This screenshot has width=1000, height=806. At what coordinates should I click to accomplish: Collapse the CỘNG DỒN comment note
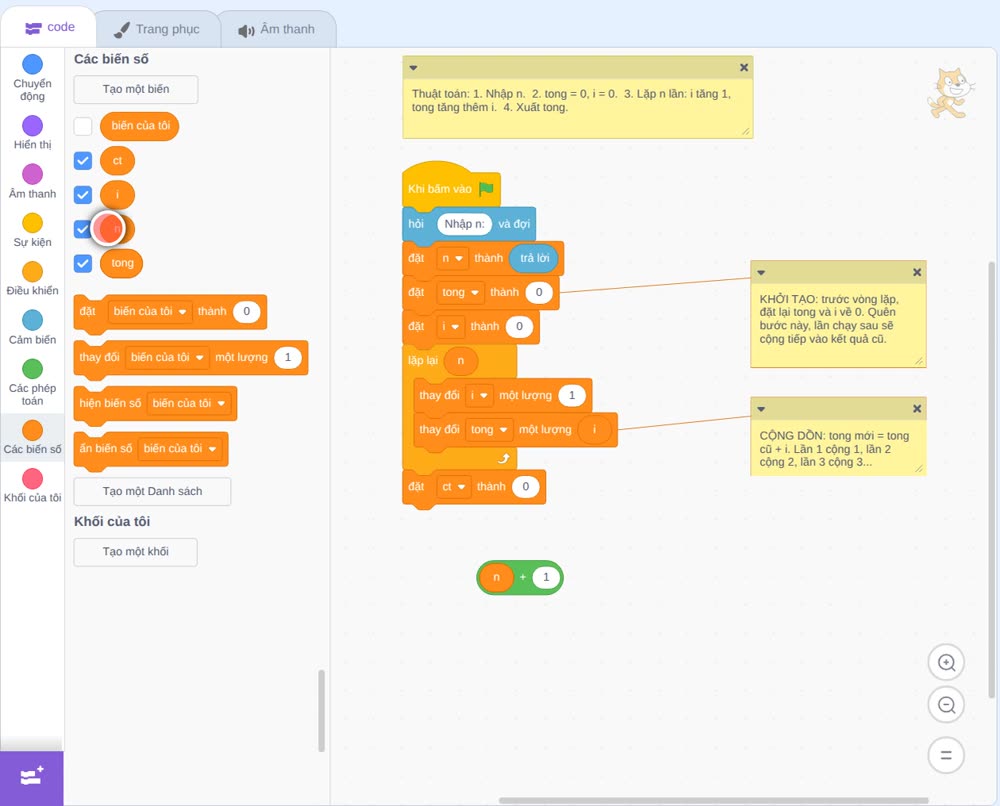[761, 409]
